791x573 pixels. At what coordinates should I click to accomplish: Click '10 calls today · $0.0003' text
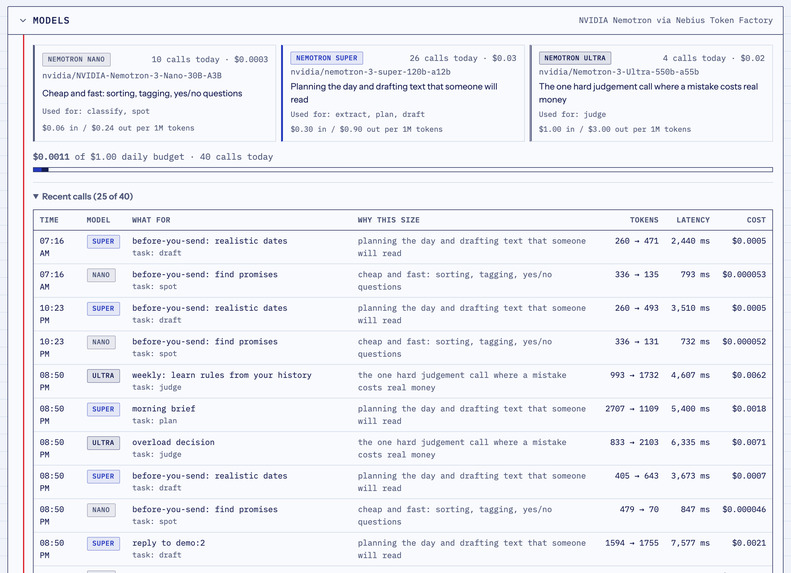coord(210,60)
